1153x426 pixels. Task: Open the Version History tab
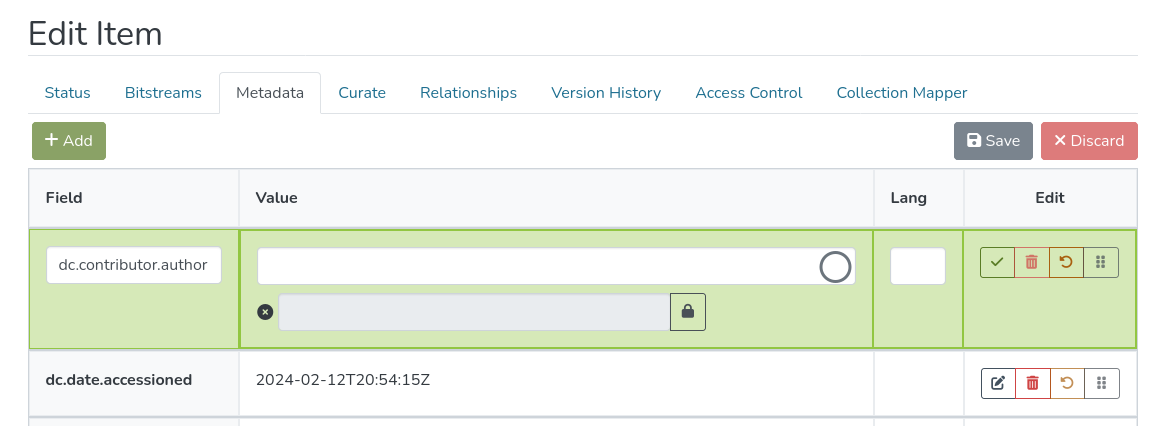[606, 93]
